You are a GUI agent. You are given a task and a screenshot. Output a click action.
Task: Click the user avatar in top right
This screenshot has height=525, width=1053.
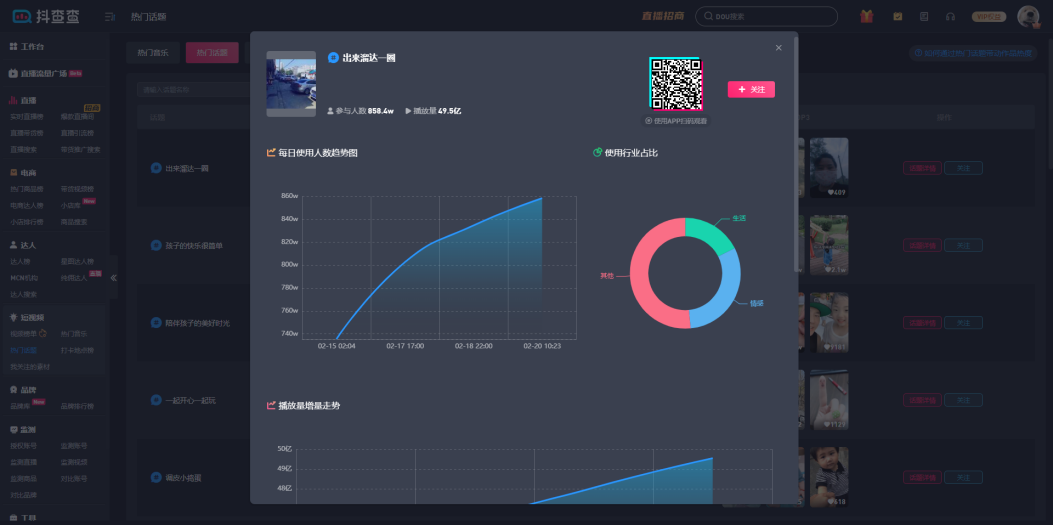1027,16
